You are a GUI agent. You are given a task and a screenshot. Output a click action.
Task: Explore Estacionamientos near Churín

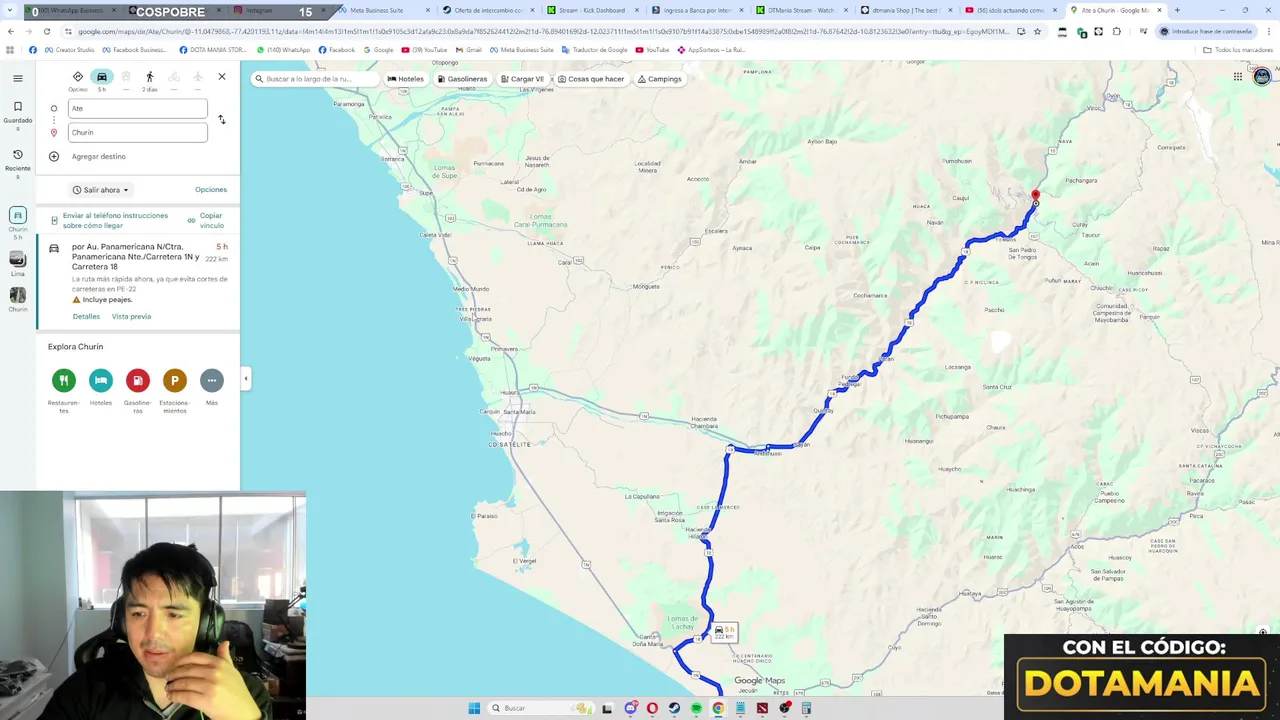point(175,380)
